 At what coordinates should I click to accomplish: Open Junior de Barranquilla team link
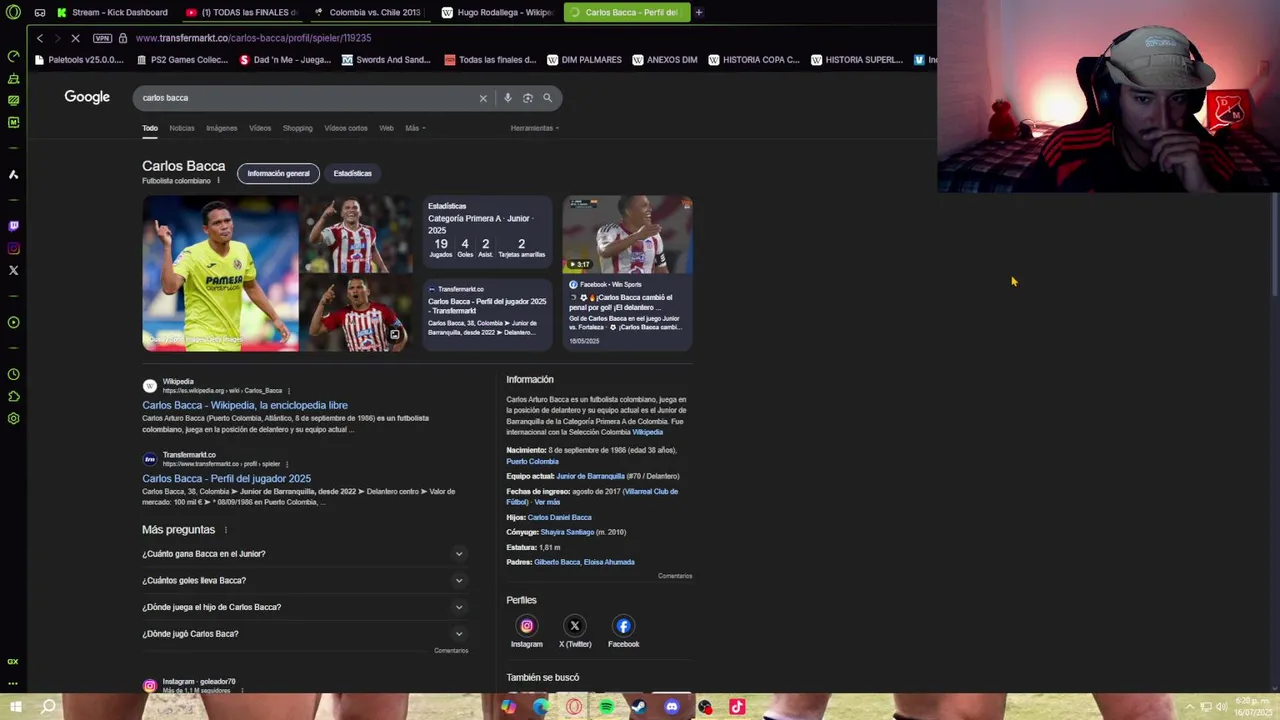[x=590, y=476]
